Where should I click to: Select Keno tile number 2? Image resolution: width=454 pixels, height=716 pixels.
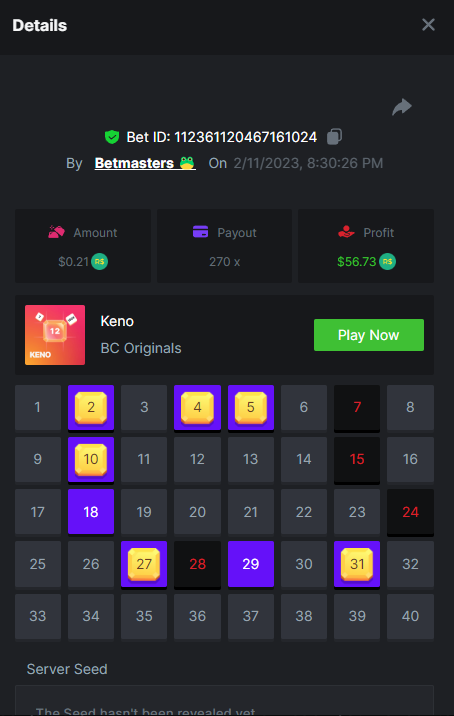tap(91, 407)
